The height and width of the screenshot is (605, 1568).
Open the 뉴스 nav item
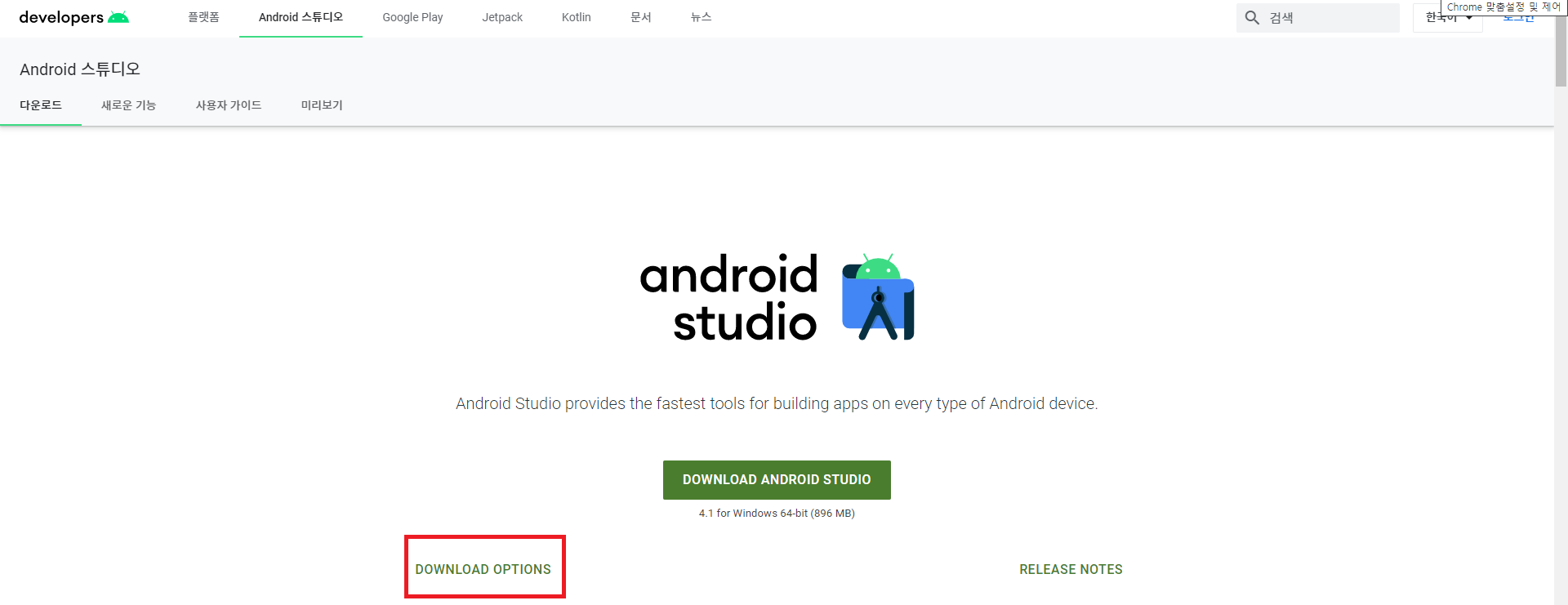[702, 17]
